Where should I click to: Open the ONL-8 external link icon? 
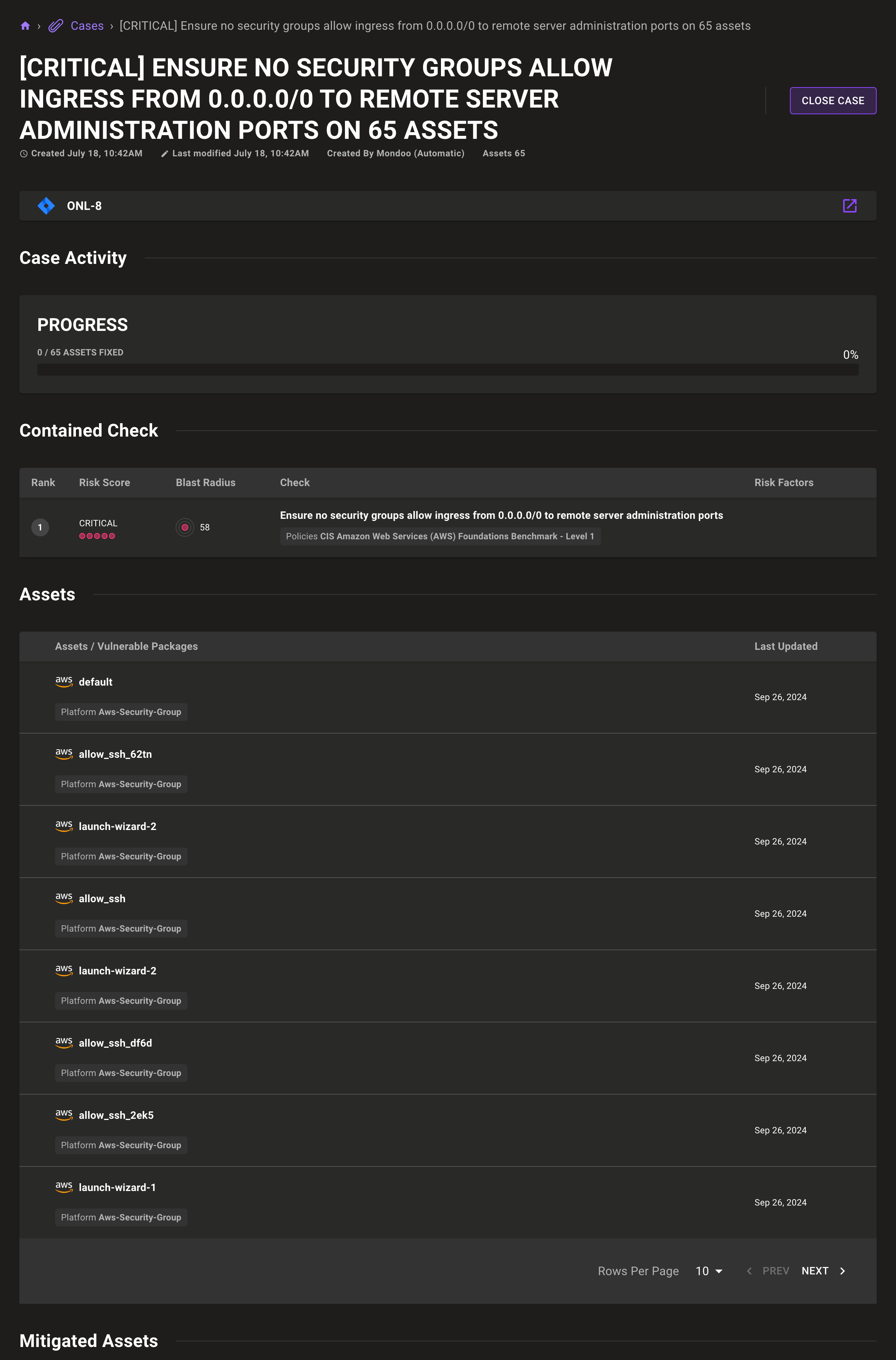pos(850,206)
